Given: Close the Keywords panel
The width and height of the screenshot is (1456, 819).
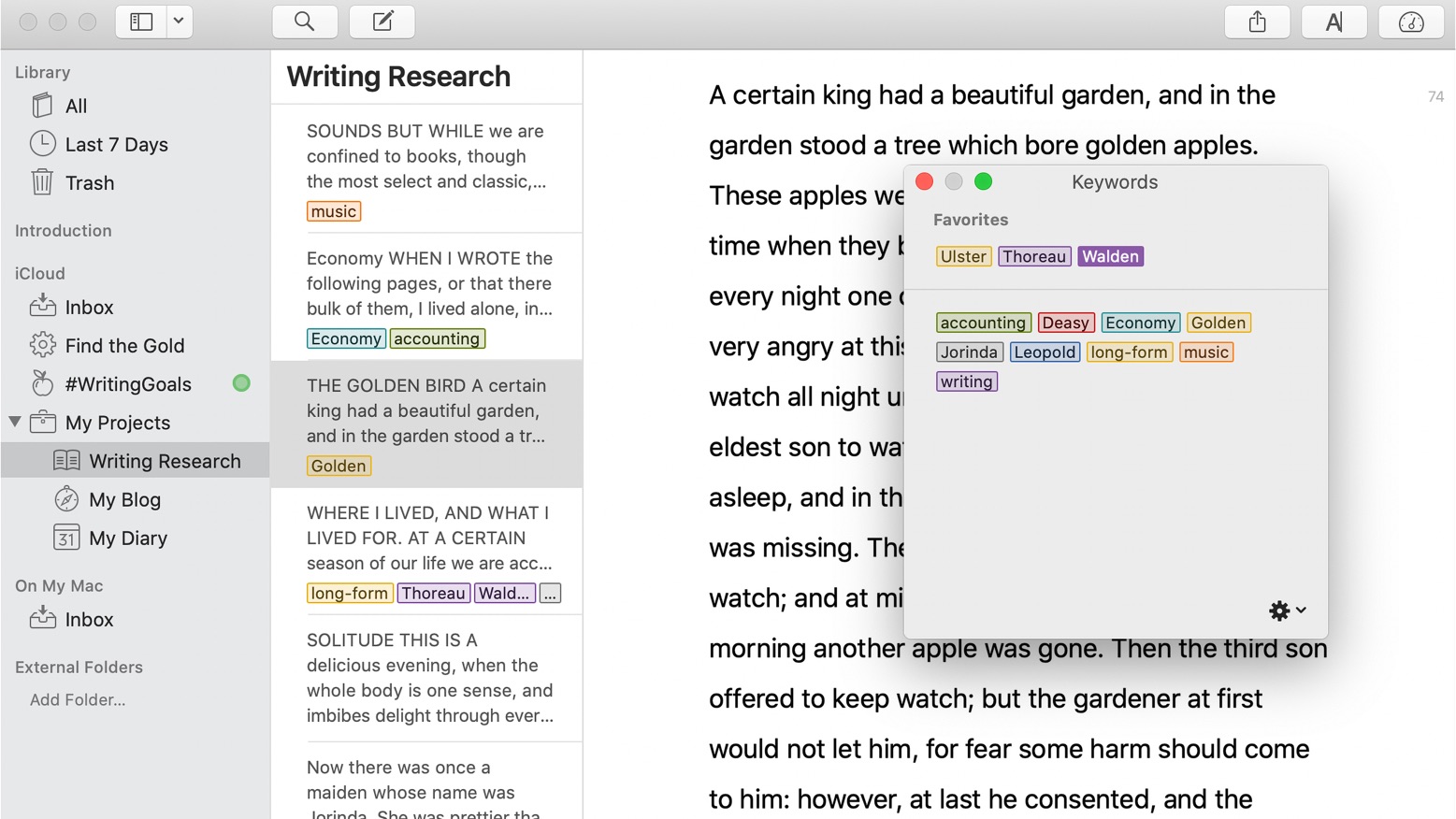Looking at the screenshot, I should pos(924,181).
